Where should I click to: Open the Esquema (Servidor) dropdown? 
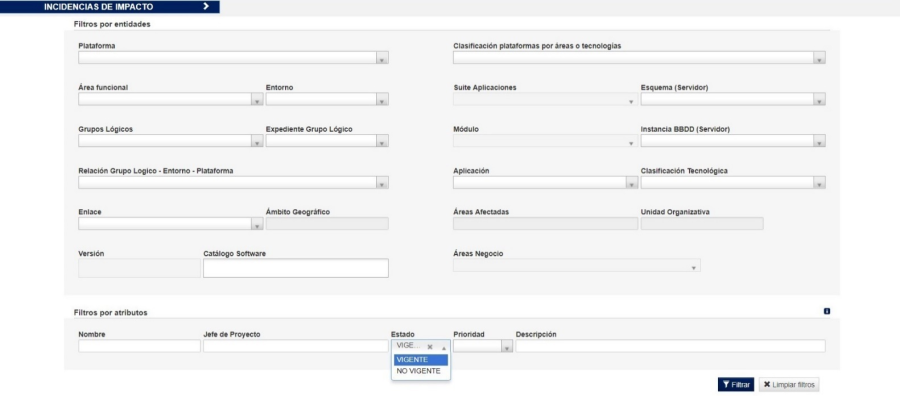tap(820, 99)
